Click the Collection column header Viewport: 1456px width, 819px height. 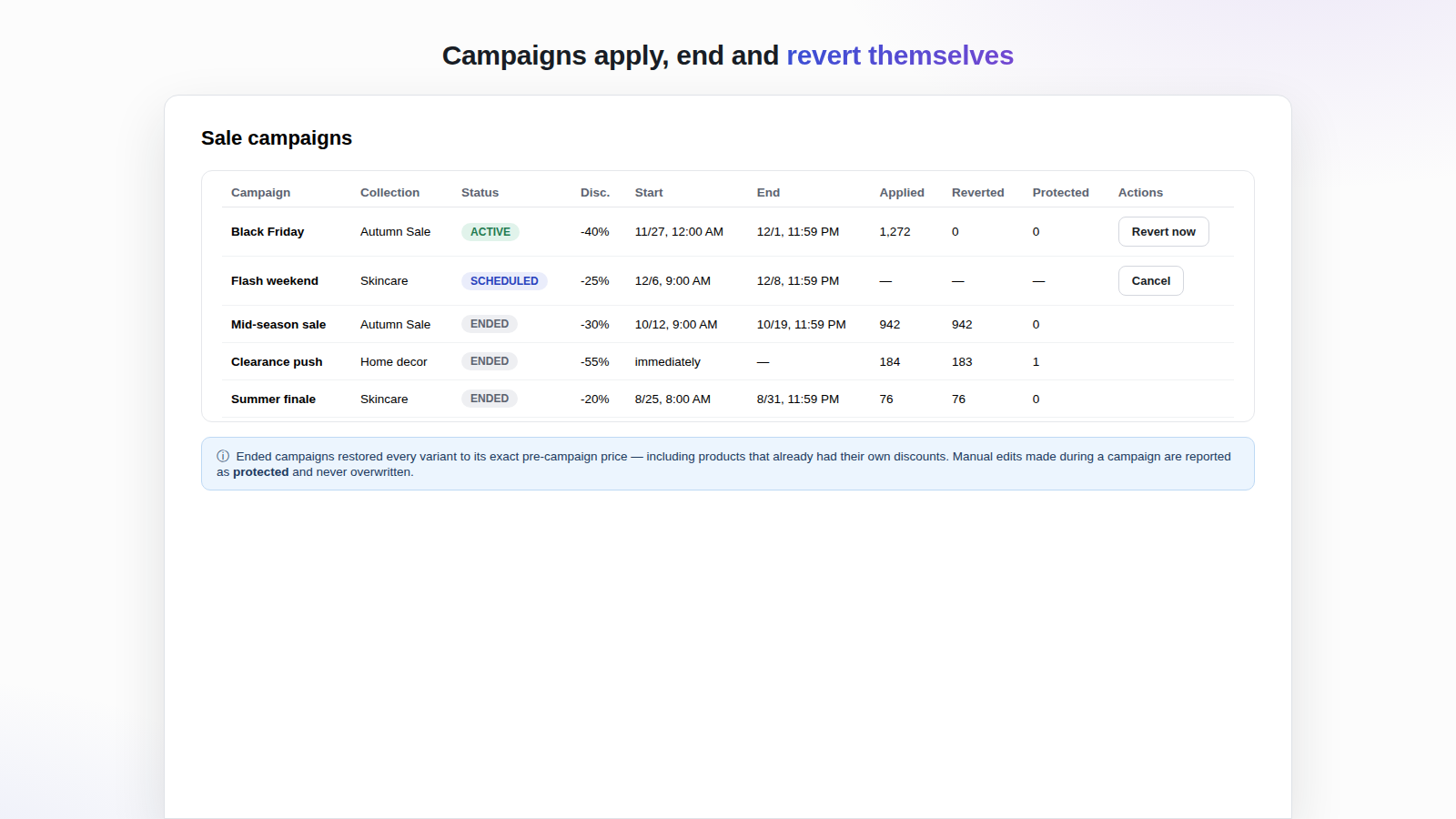pyautogui.click(x=389, y=193)
